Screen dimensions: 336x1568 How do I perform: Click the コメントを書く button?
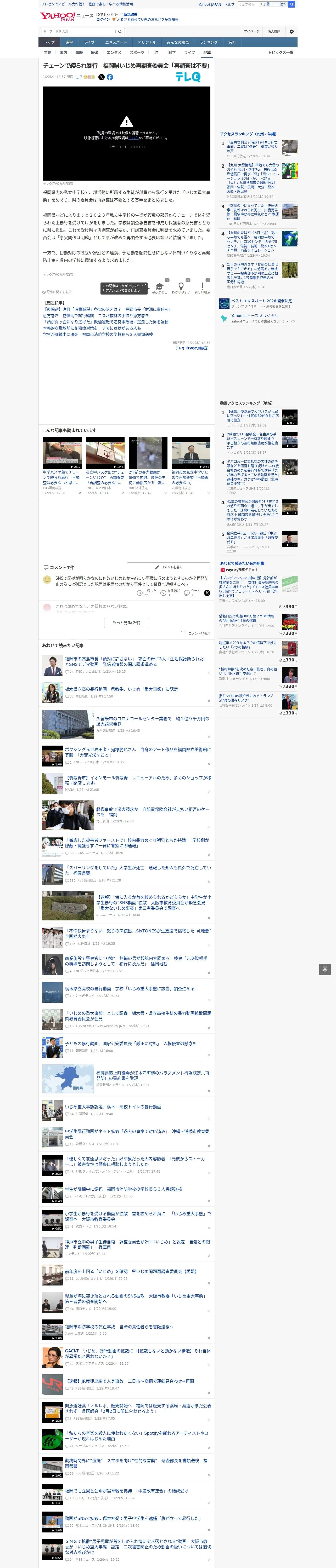point(169,567)
